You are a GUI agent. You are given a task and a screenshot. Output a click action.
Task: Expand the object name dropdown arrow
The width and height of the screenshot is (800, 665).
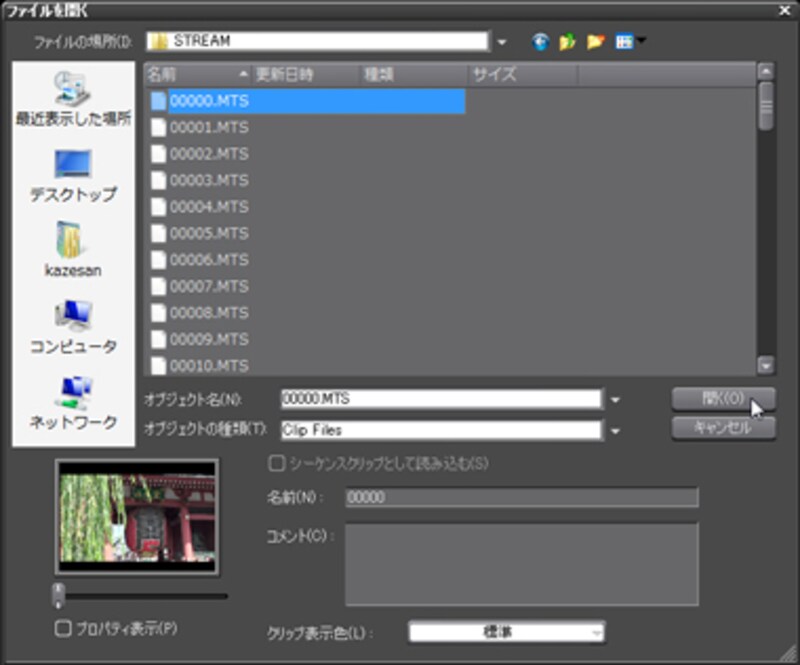tap(615, 400)
